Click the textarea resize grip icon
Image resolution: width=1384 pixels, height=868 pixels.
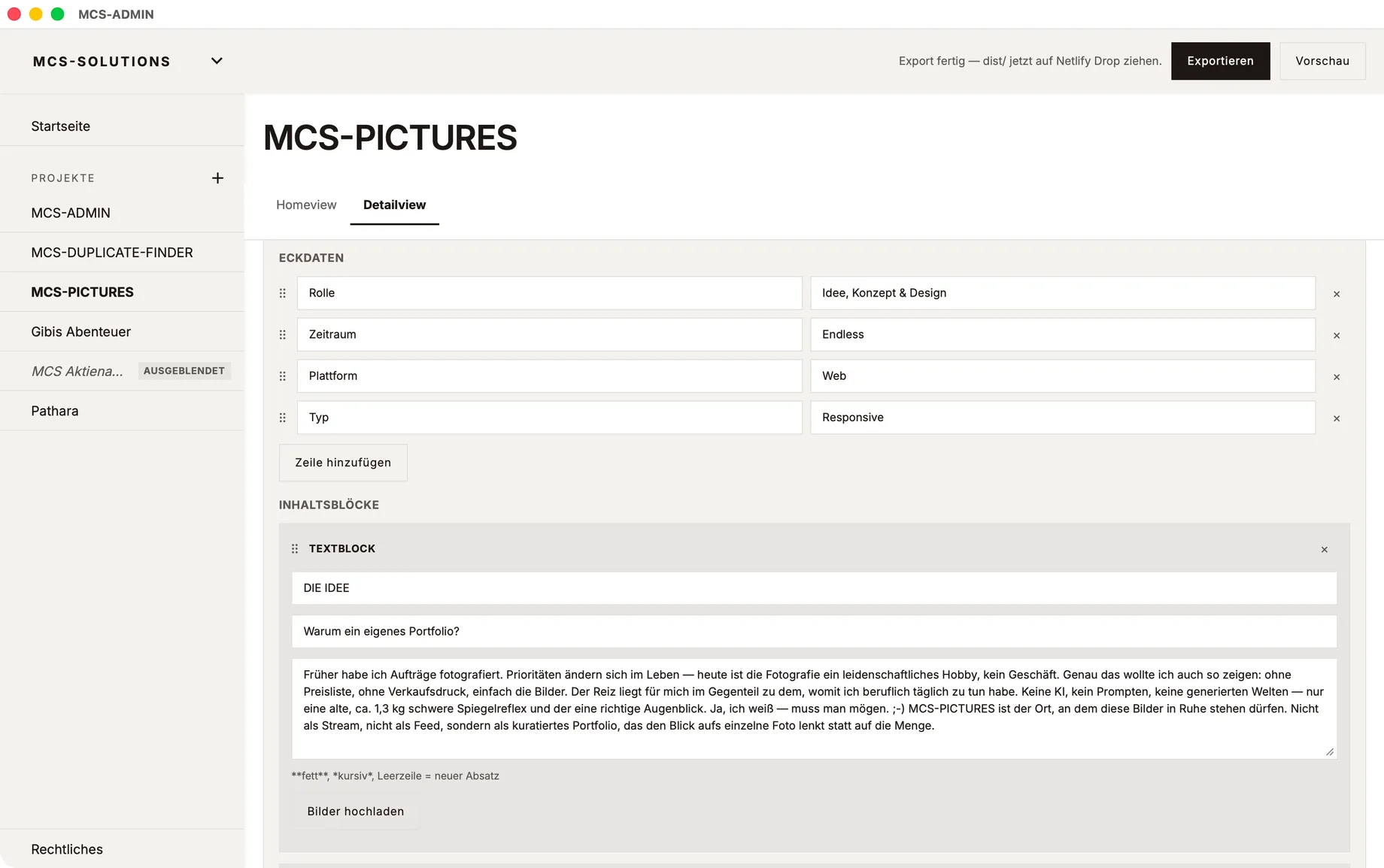1329,751
